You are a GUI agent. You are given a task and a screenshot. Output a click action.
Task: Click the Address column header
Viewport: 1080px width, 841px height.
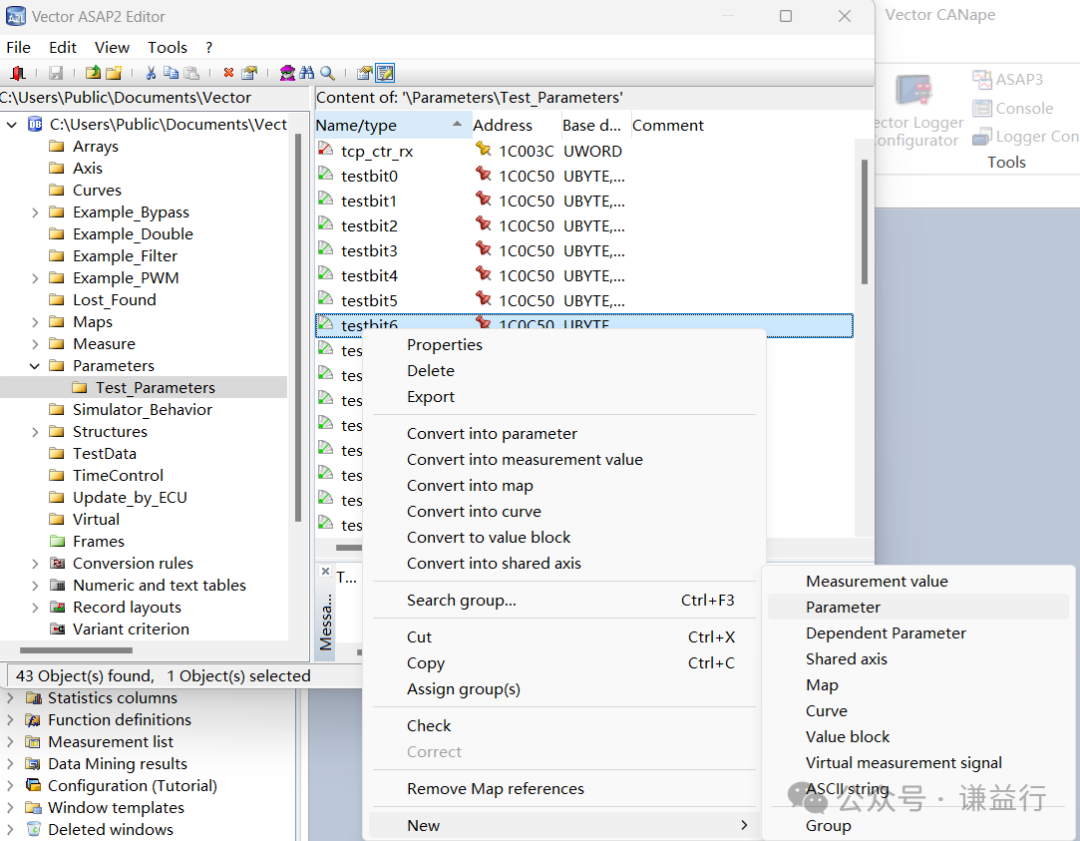pos(516,125)
